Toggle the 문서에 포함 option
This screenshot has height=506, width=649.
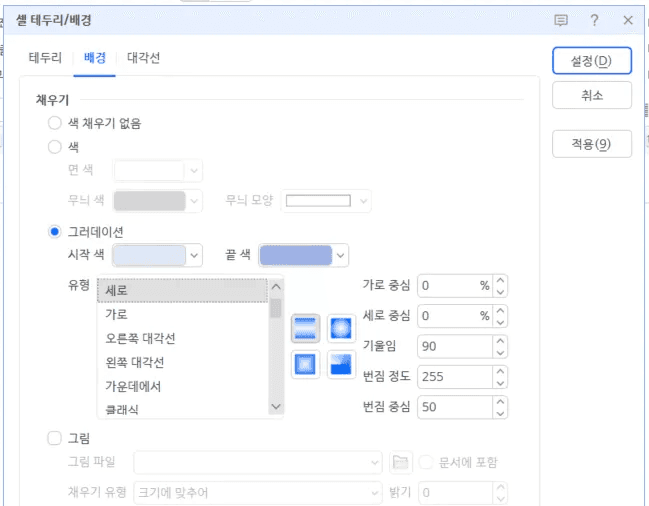click(x=426, y=462)
